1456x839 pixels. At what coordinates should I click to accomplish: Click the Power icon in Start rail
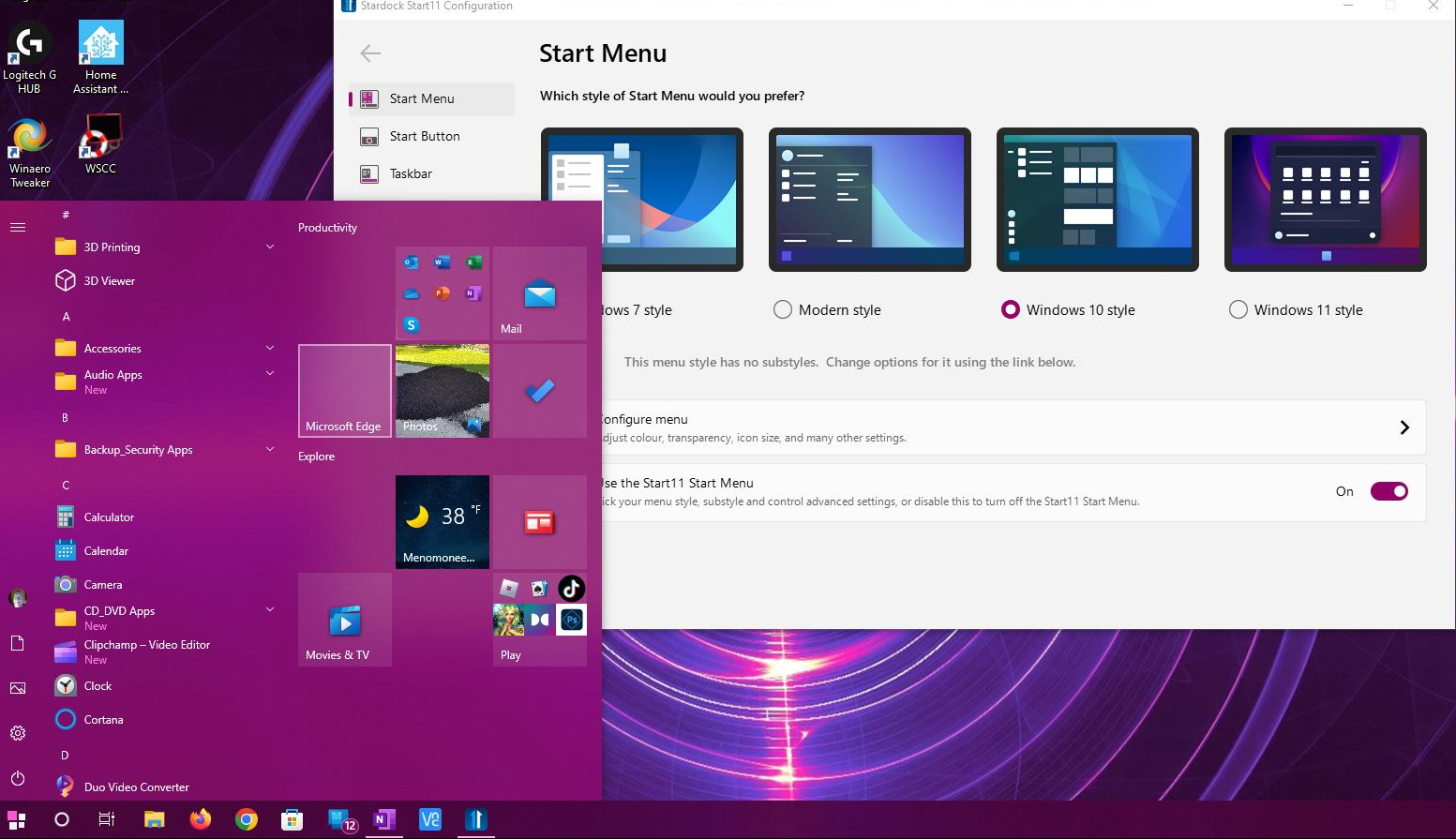coord(17,778)
